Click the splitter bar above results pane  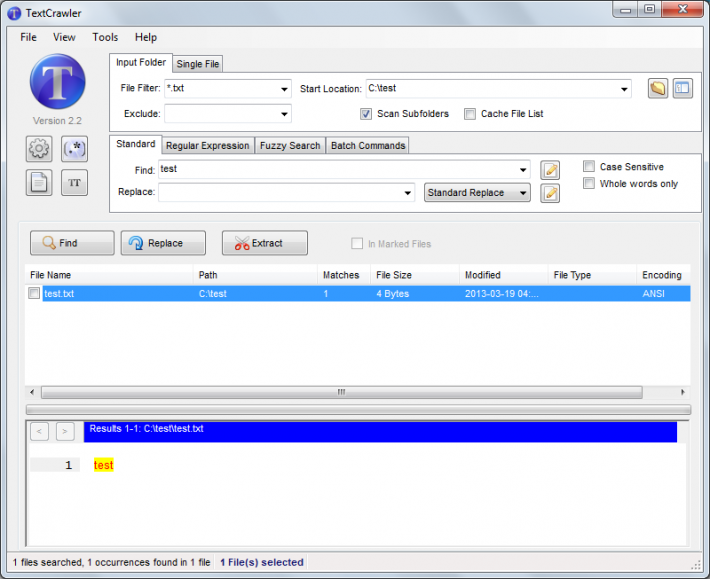(358, 410)
